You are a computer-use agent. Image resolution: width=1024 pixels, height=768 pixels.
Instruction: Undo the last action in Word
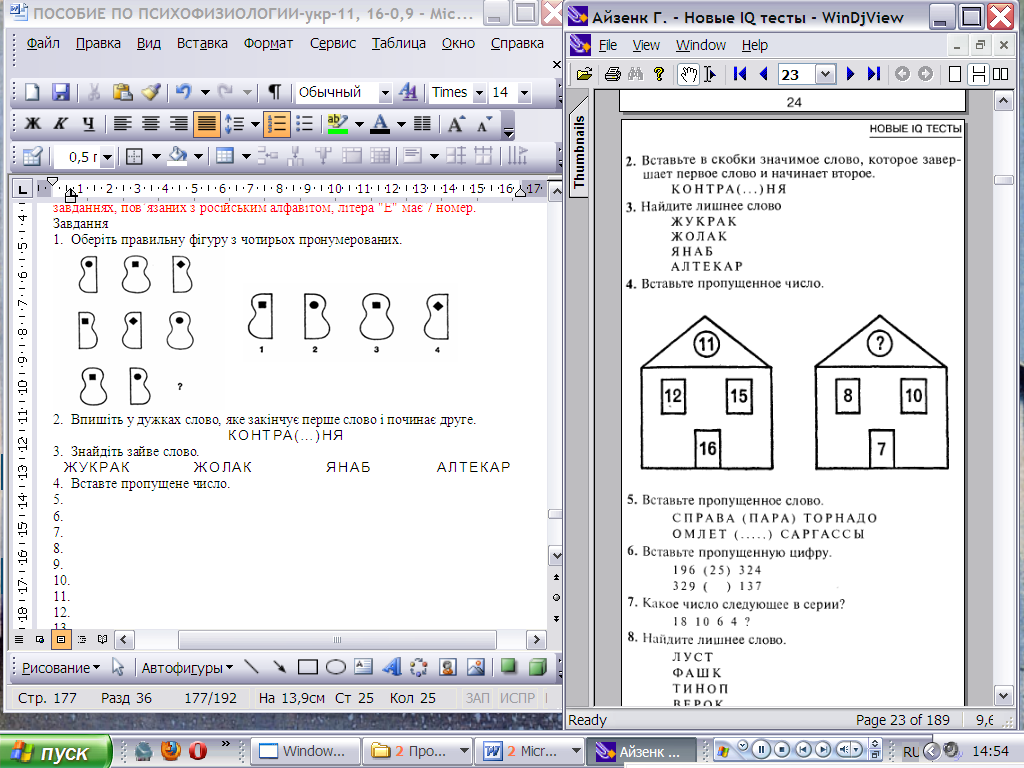point(184,92)
